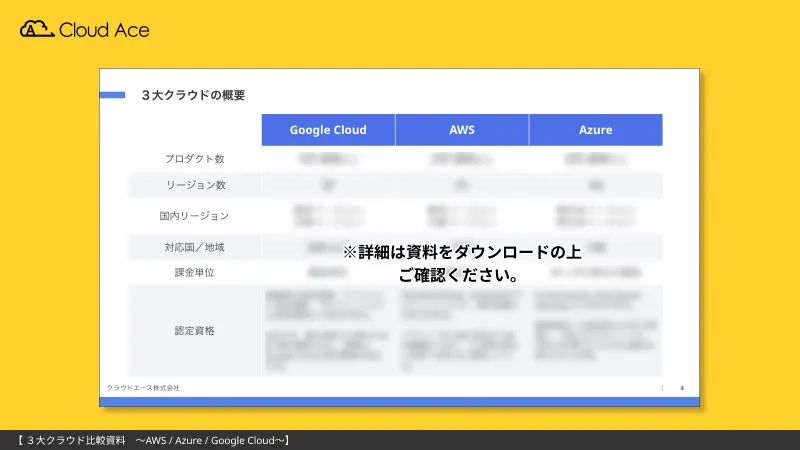Click the 課金単位 row label
Image resolution: width=800 pixels, height=450 pixels.
(x=194, y=272)
